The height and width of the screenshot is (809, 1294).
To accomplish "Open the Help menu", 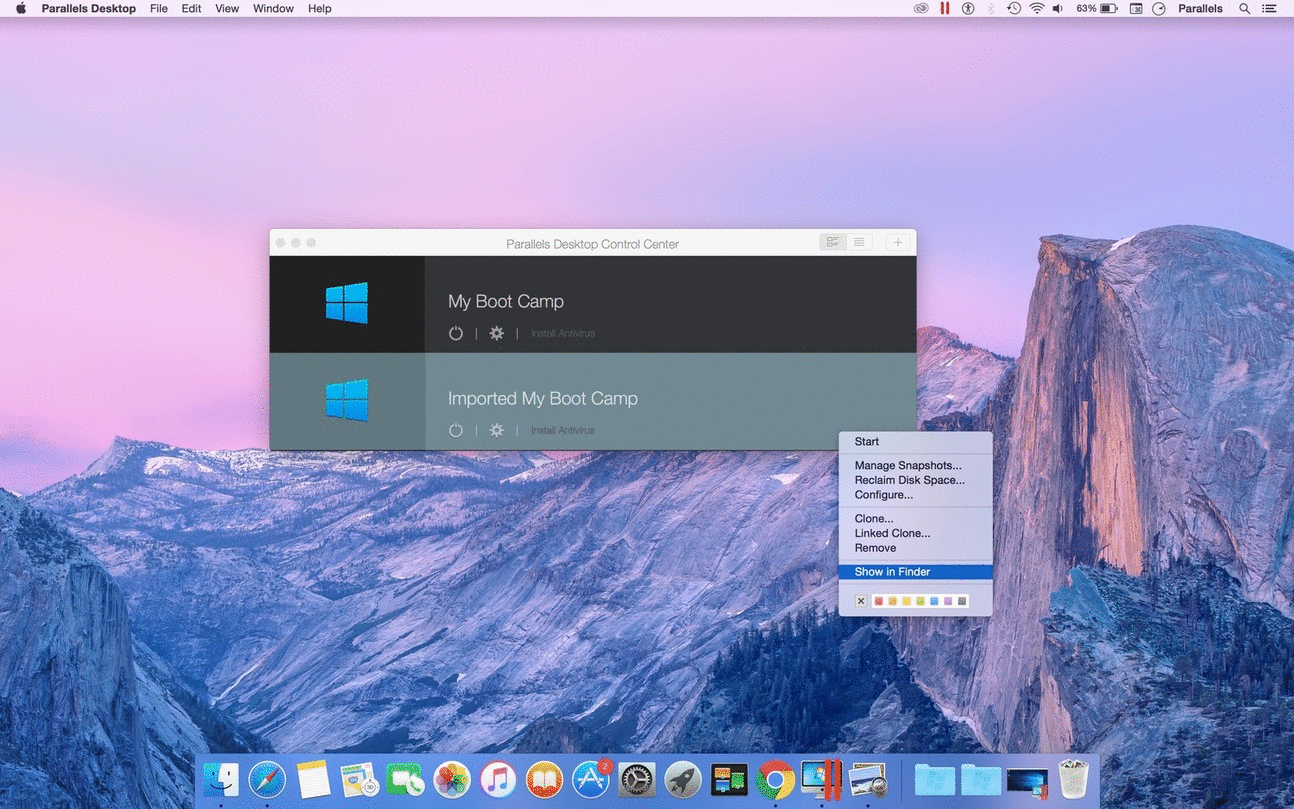I will [320, 8].
